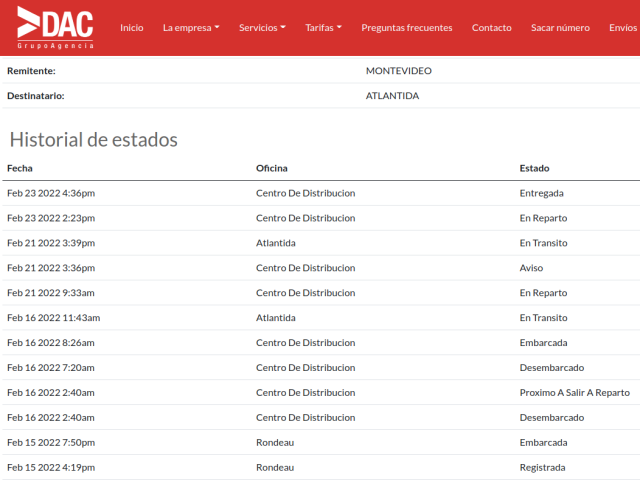Open the Envíos menu item
The height and width of the screenshot is (492, 640).
pyautogui.click(x=623, y=28)
